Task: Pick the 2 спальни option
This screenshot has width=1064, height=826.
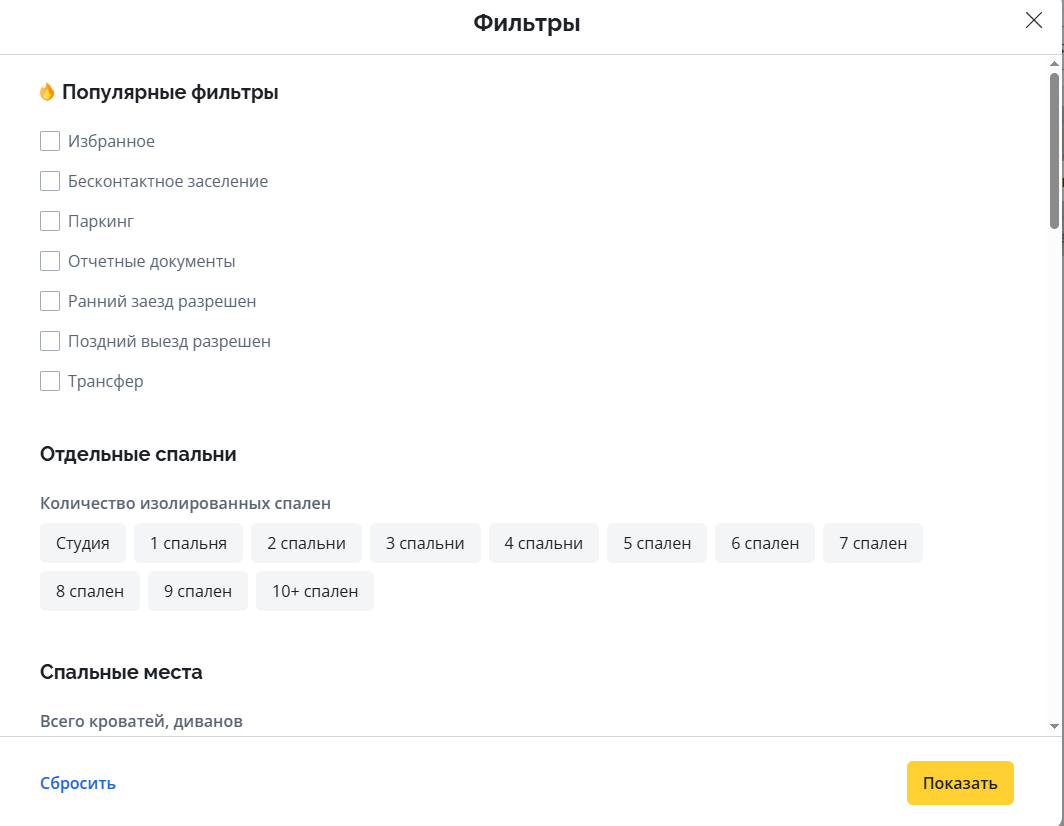Action: point(306,543)
